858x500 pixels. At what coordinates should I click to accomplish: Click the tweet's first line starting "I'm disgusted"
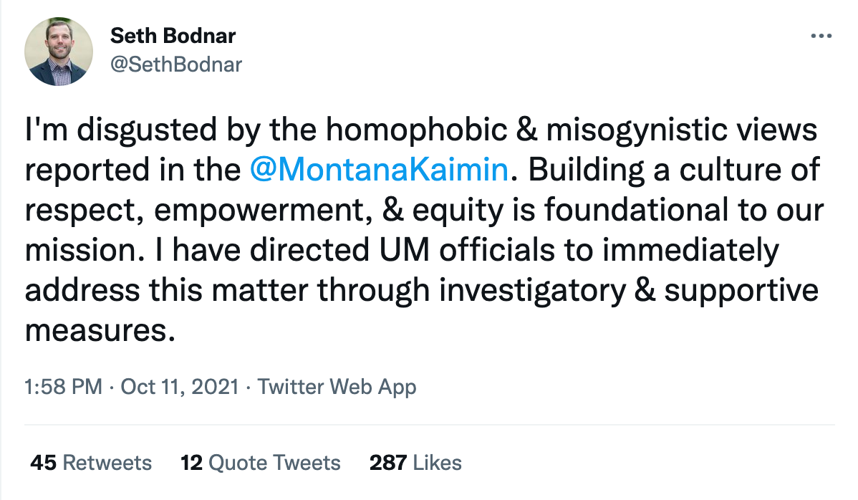[x=419, y=131]
